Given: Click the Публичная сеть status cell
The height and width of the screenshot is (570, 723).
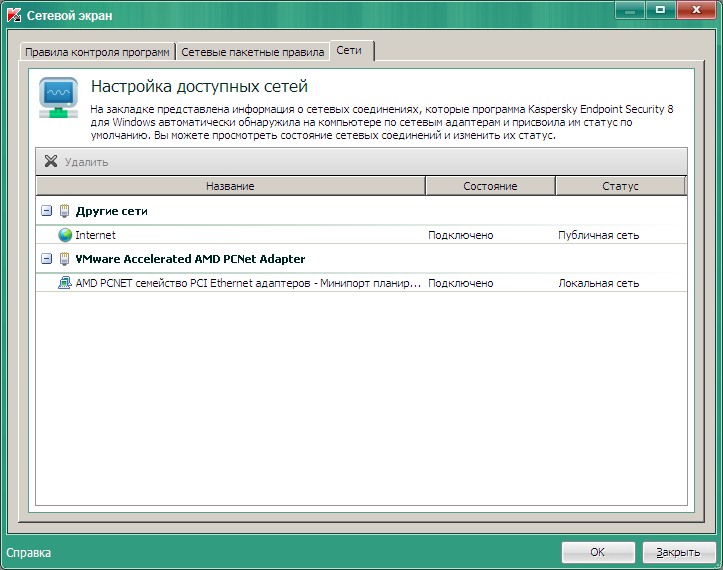Looking at the screenshot, I should [599, 235].
